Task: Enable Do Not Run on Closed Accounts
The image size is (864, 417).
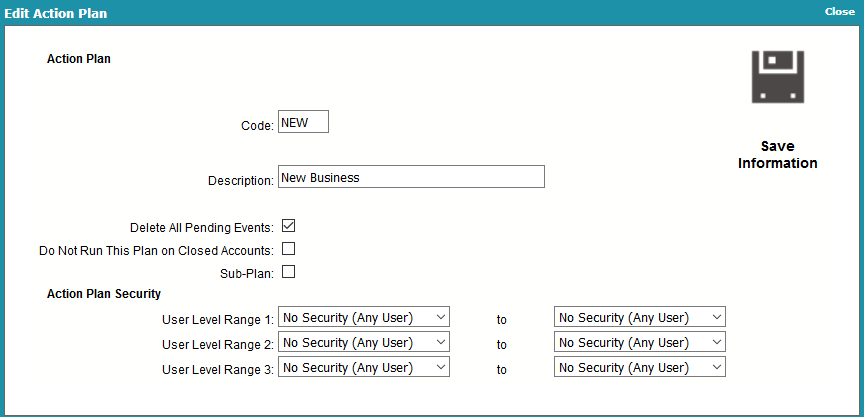Action: [x=289, y=249]
